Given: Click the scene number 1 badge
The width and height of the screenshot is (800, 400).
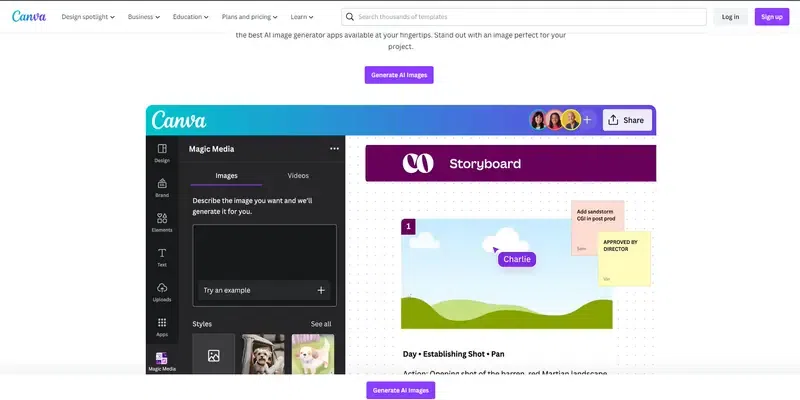Looking at the screenshot, I should [x=408, y=227].
